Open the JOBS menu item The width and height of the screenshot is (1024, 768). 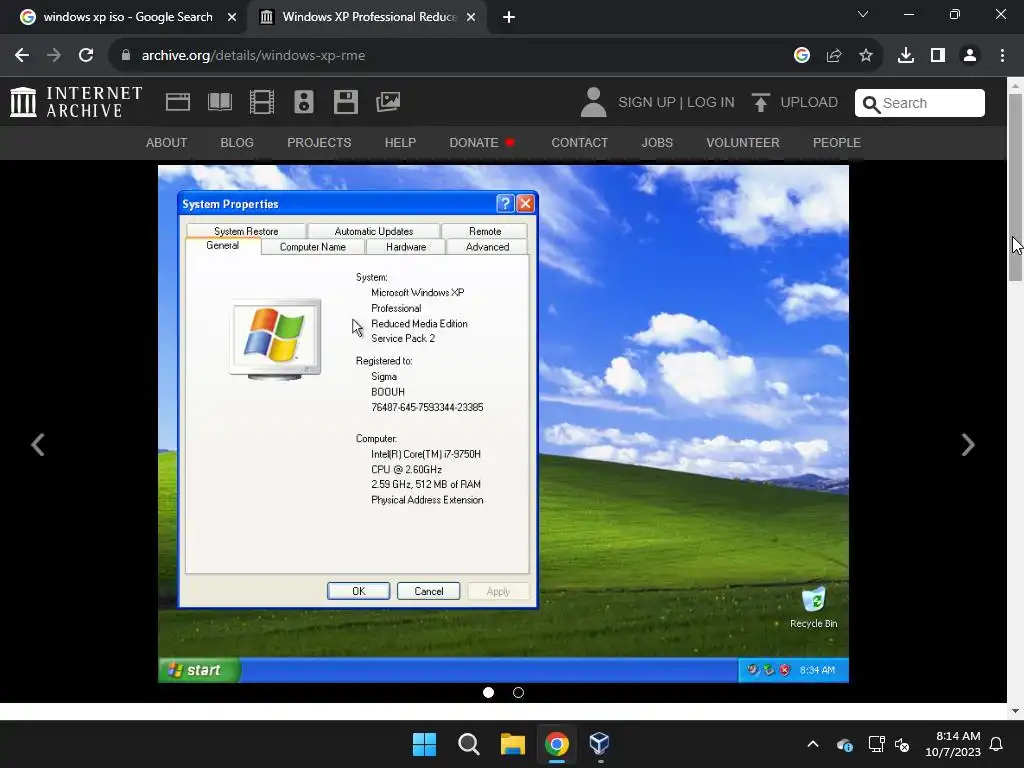click(x=657, y=142)
